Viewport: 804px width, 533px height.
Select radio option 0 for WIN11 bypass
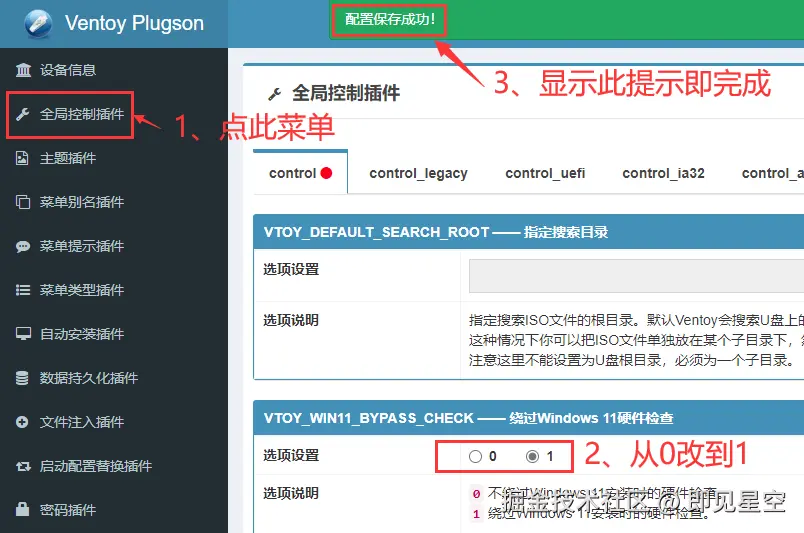[475, 456]
